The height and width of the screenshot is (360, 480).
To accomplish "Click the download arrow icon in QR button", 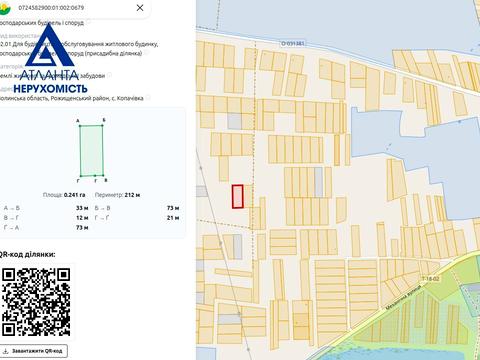I will click(x=6, y=351).
